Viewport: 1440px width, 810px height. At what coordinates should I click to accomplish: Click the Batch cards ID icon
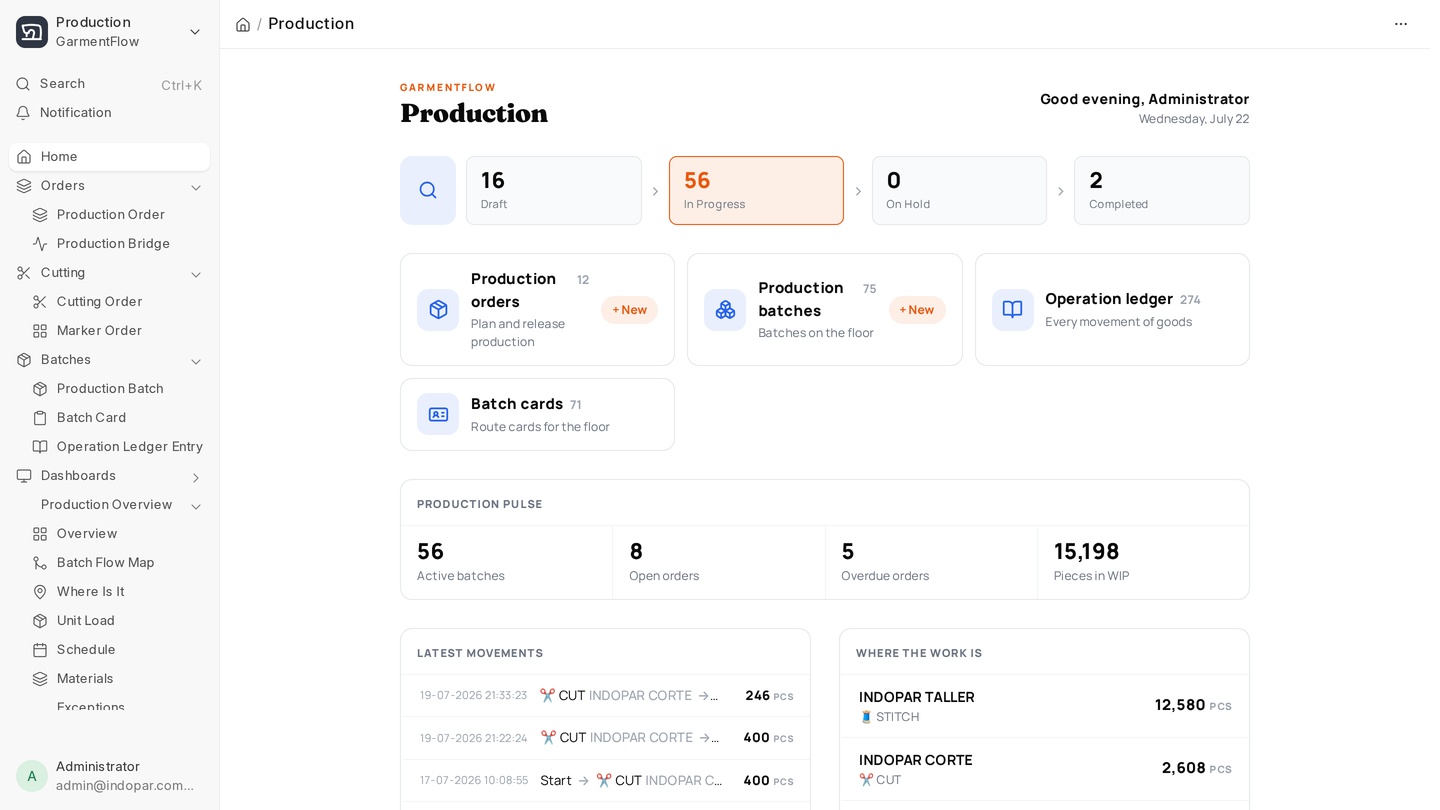pos(438,414)
